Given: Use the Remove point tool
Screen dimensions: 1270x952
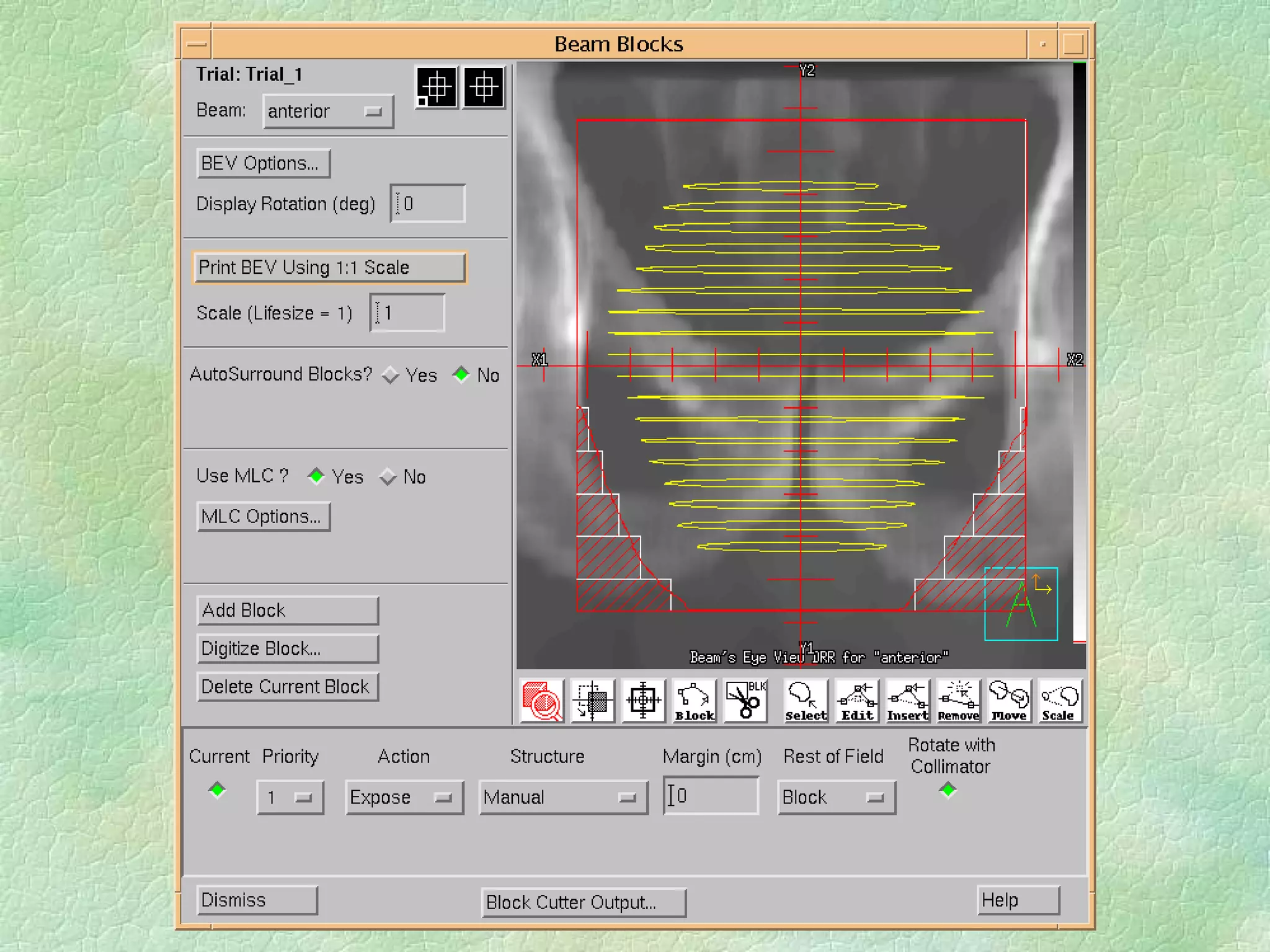Looking at the screenshot, I should click(x=958, y=701).
